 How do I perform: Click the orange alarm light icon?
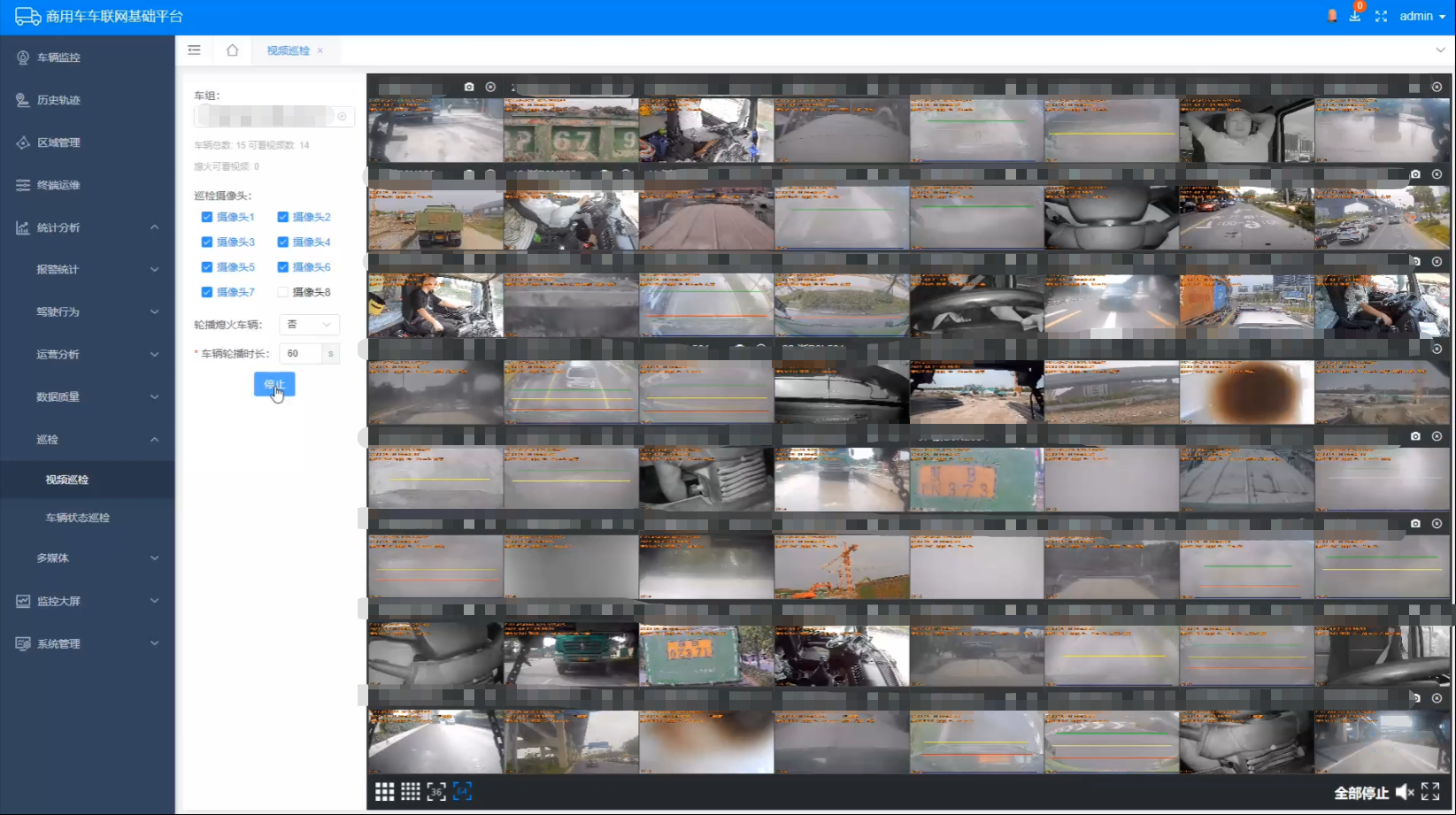pos(1332,16)
